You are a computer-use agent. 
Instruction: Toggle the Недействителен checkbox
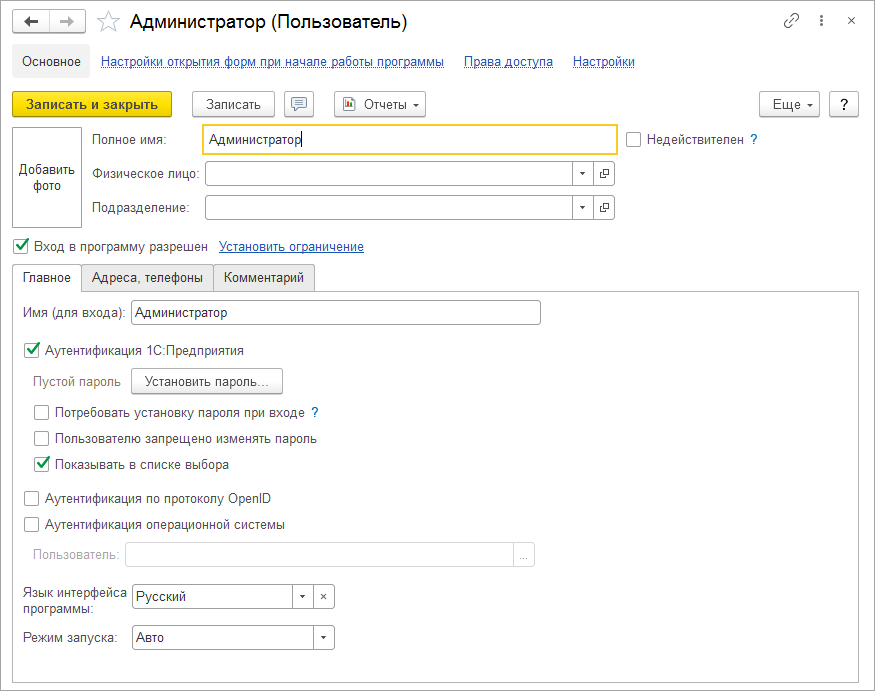633,140
